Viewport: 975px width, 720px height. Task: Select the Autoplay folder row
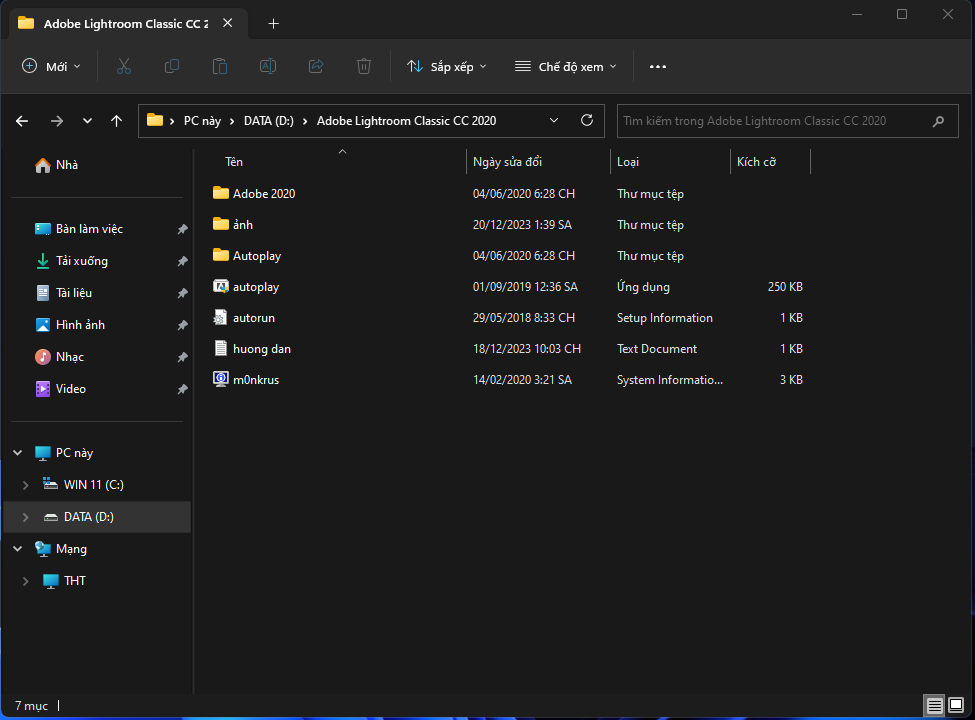coord(510,256)
